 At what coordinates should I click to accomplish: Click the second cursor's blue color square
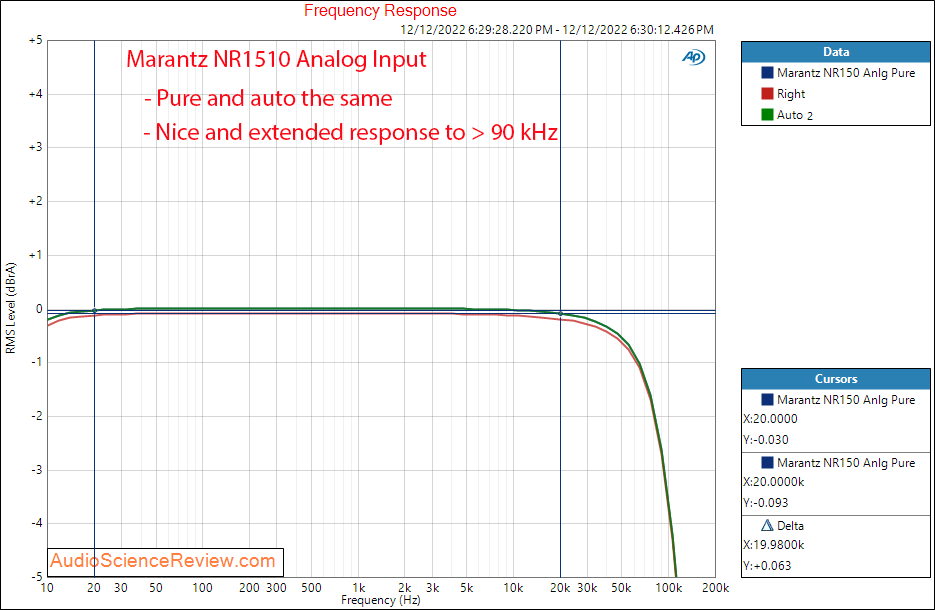pos(767,462)
